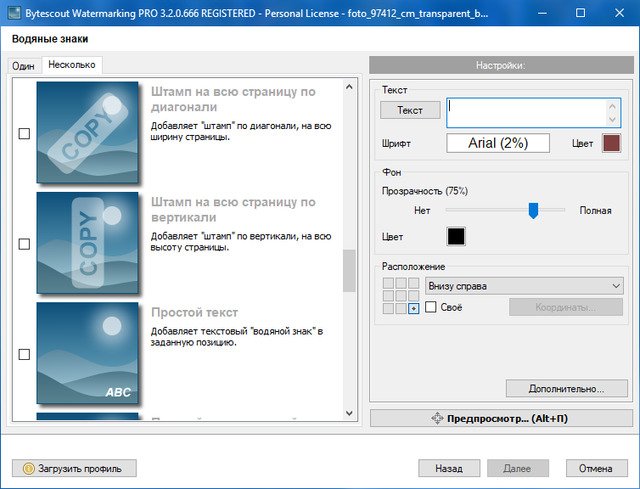Open the Внизу справа position dropdown

pos(524,286)
